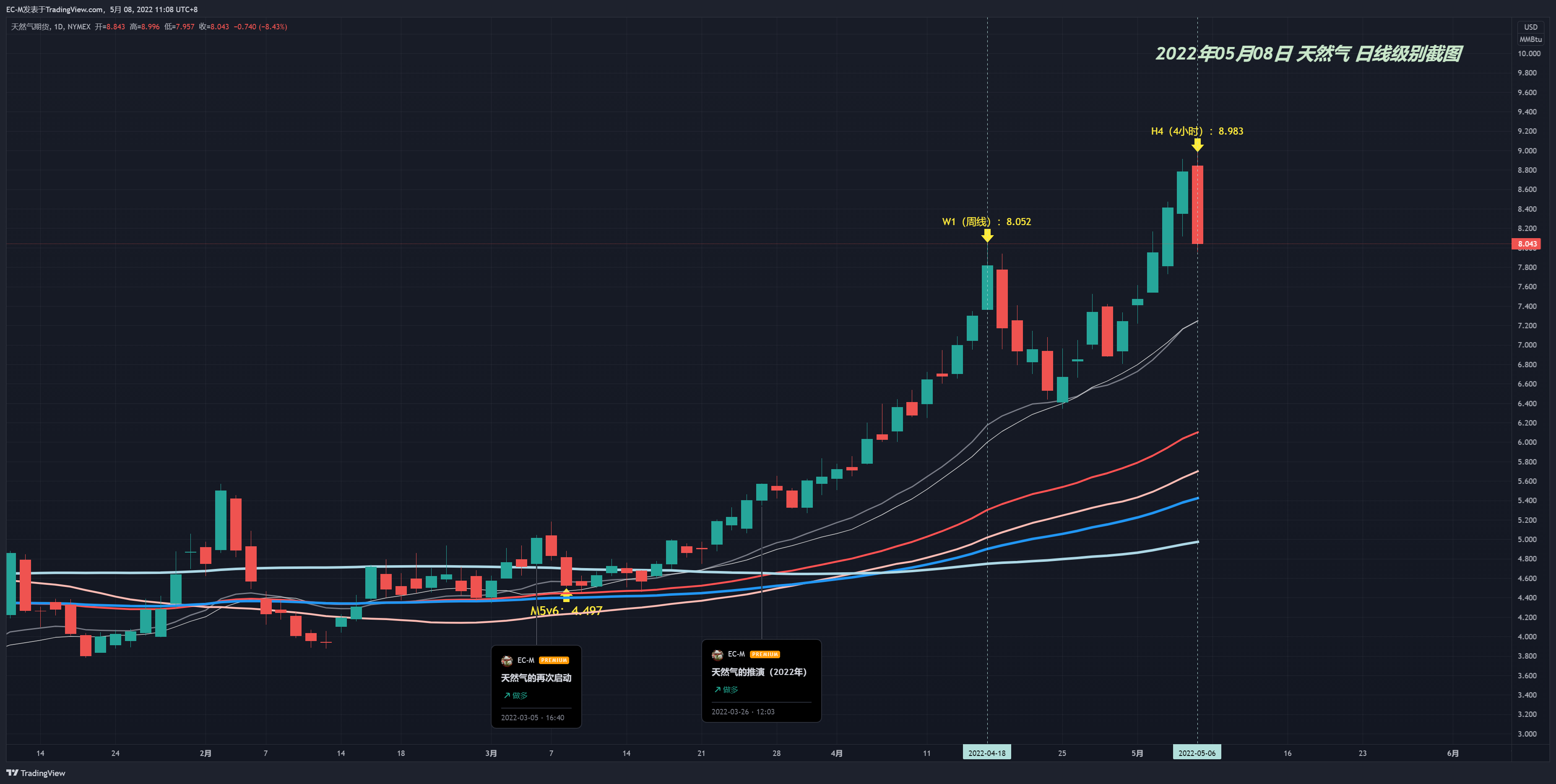Click the 2022-03-26 · 12:03 timestamp
1556x784 pixels.
743,711
